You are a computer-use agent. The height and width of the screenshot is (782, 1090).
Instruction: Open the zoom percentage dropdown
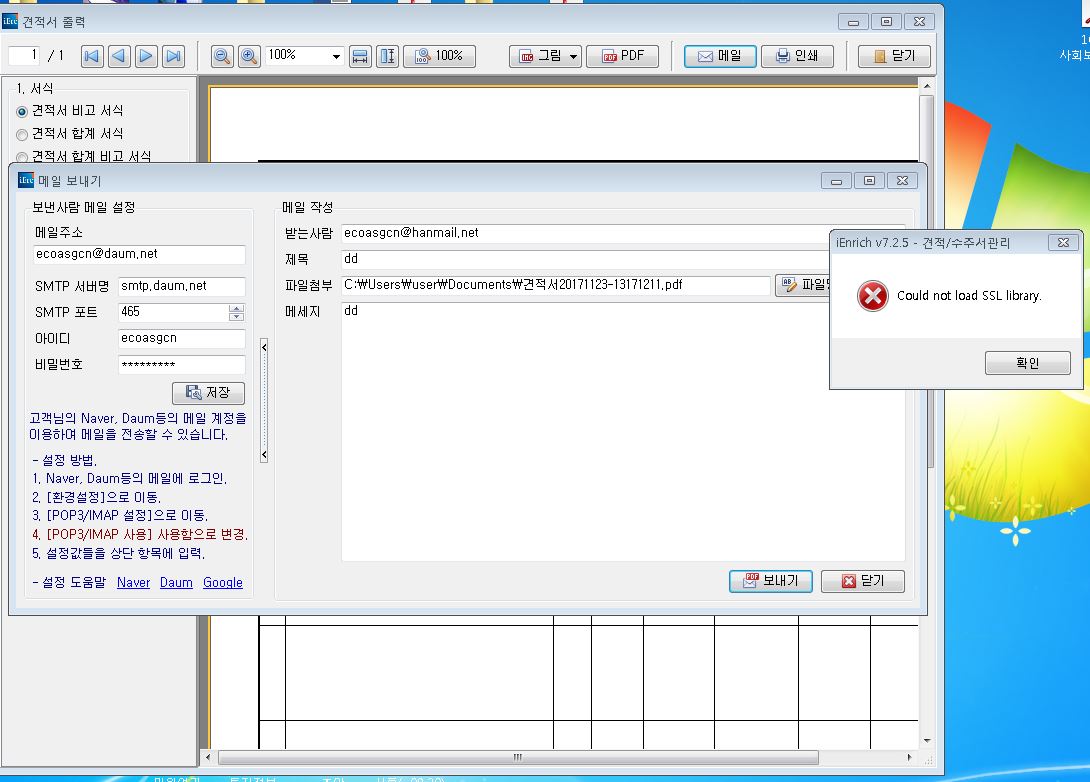point(335,56)
